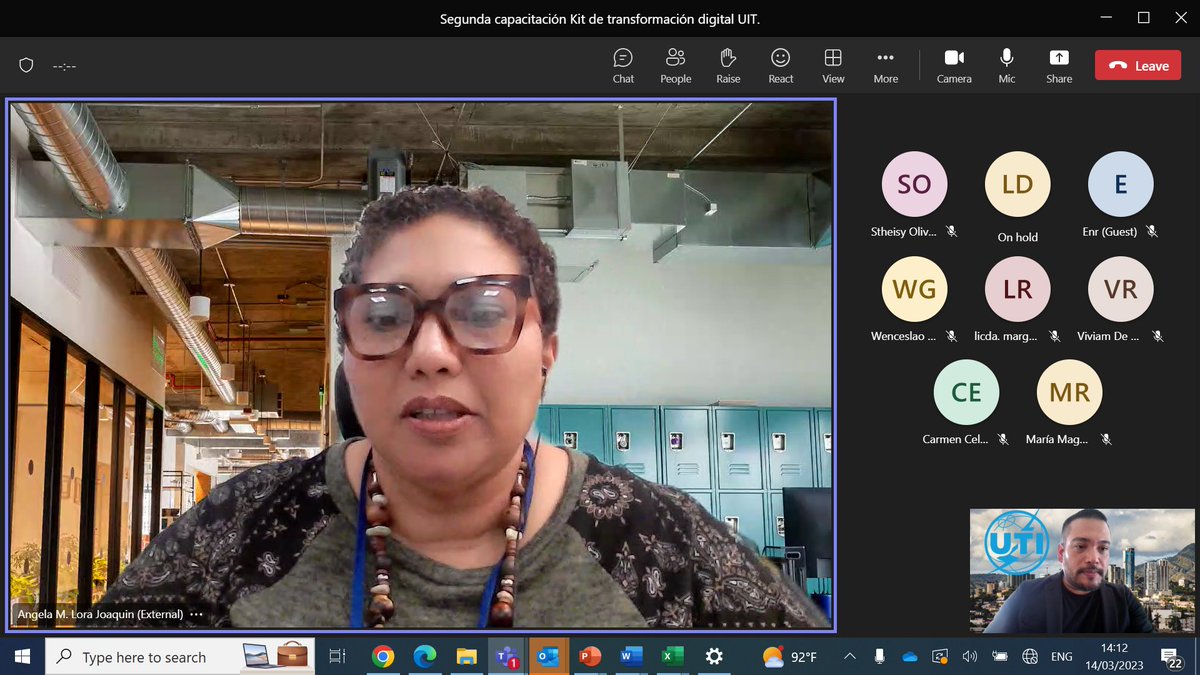Select the E Enr (Guest) avatar

point(1121,184)
